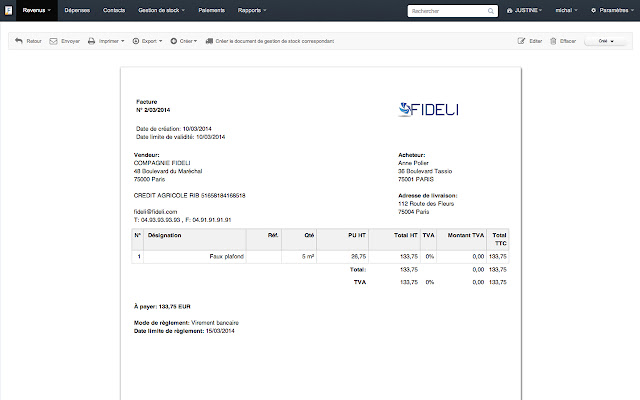Send invoice with Envoyer label
This screenshot has width=640, height=400.
[x=70, y=41]
